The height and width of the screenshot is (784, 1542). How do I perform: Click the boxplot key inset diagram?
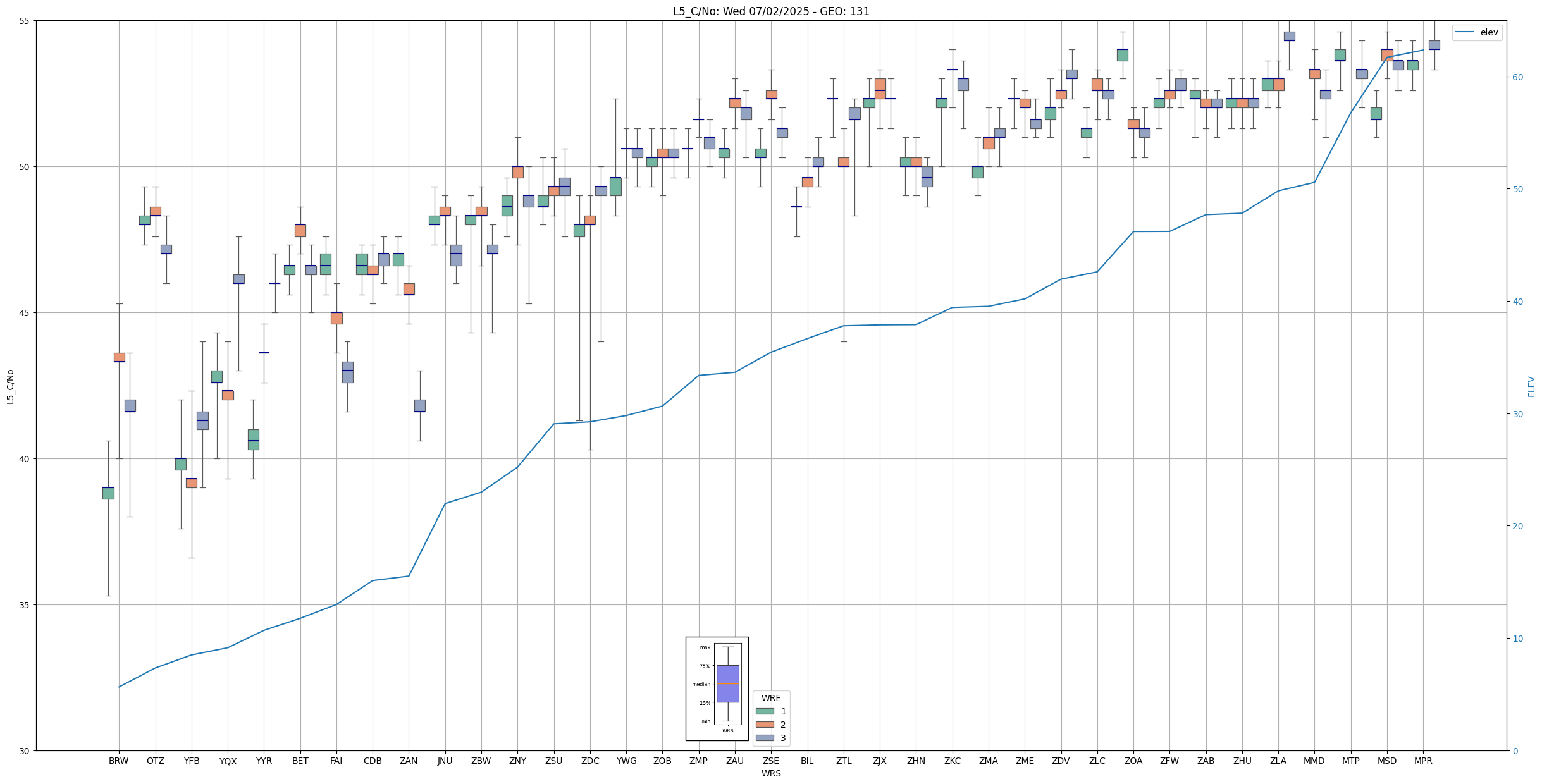[717, 688]
